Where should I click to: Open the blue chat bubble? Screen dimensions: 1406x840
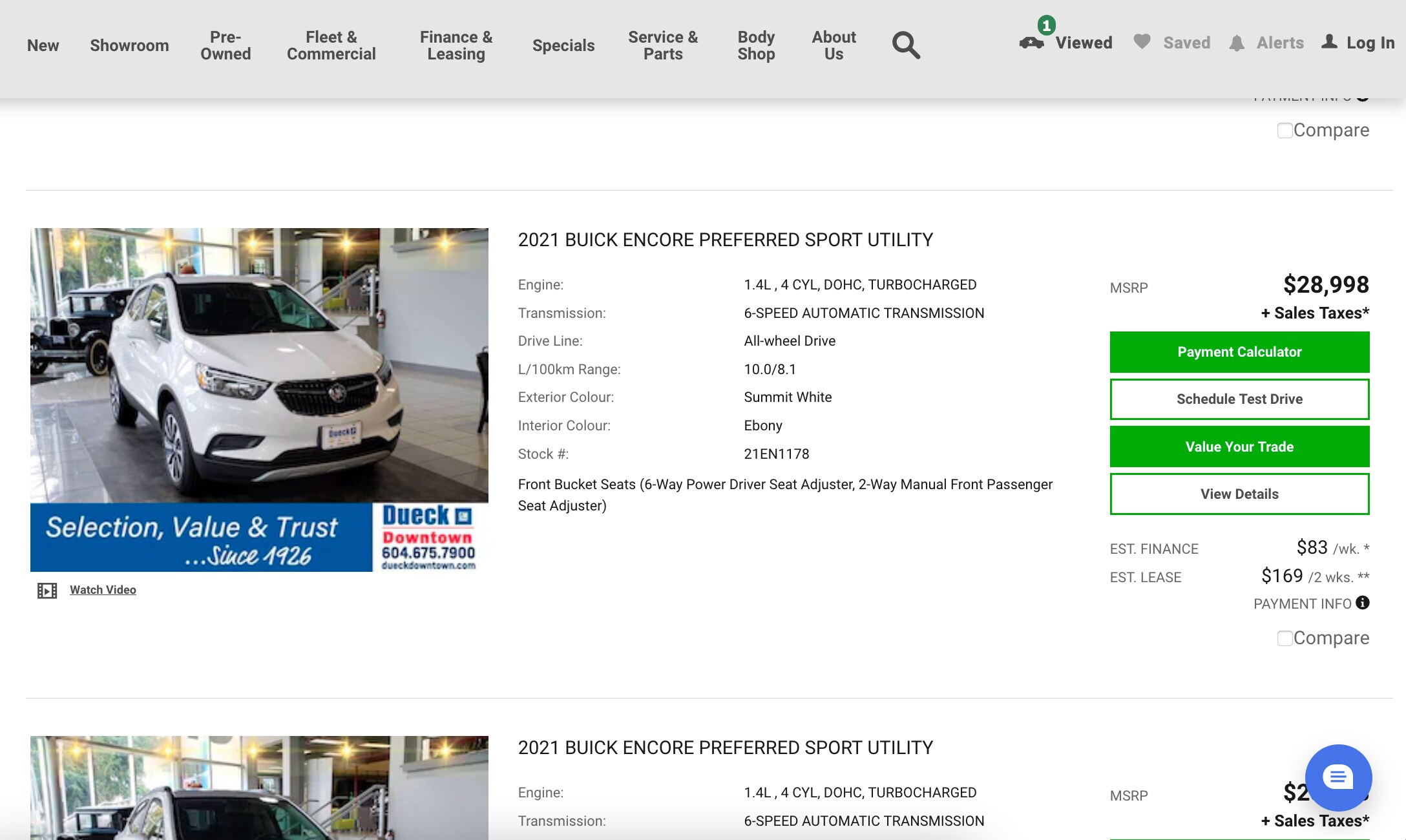coord(1338,777)
